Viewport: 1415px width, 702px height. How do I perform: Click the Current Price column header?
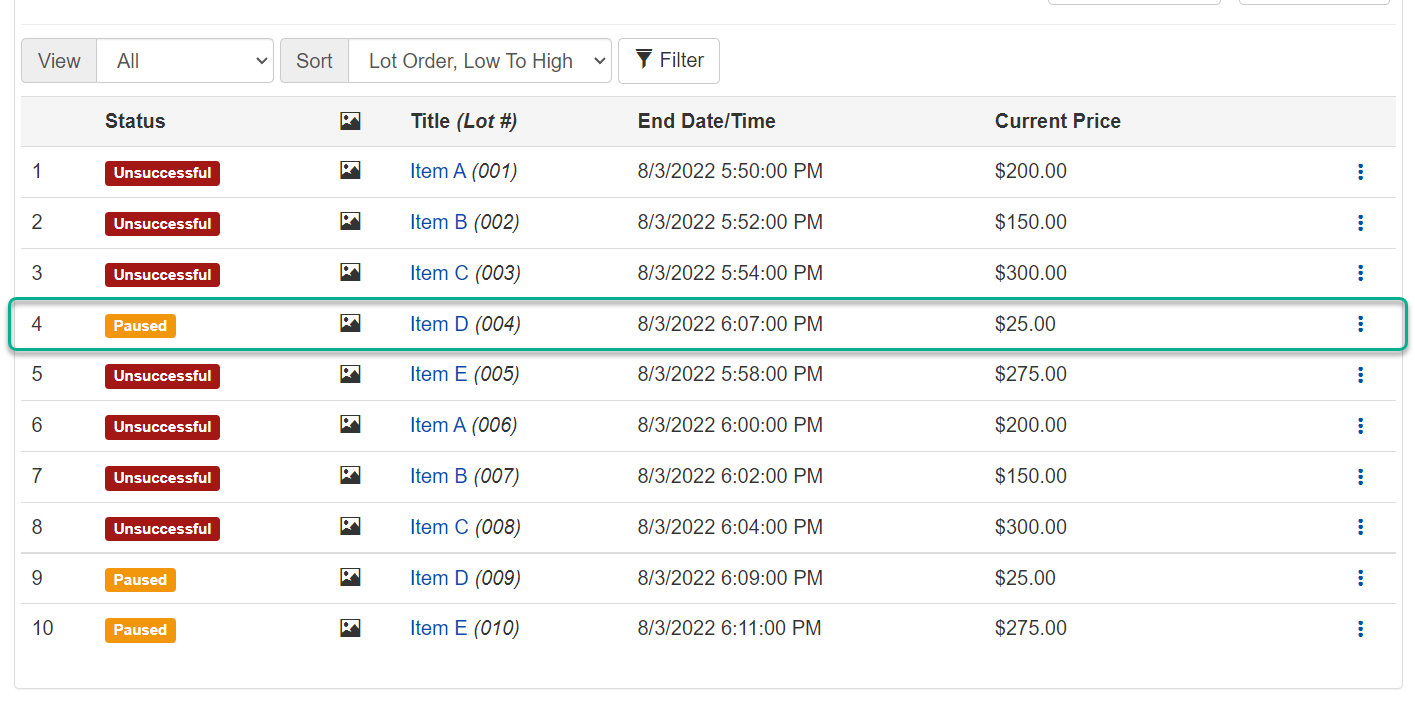[x=1058, y=121]
